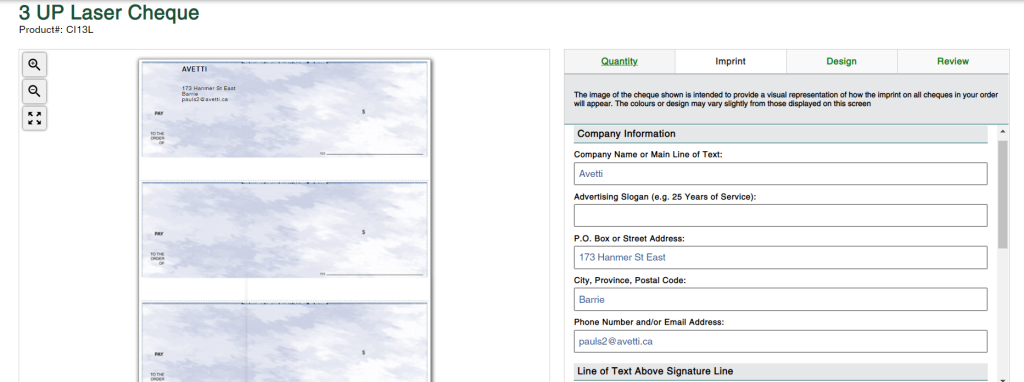This screenshot has width=1024, height=382.
Task: Zoom out of the cheque preview
Action: [x=35, y=91]
